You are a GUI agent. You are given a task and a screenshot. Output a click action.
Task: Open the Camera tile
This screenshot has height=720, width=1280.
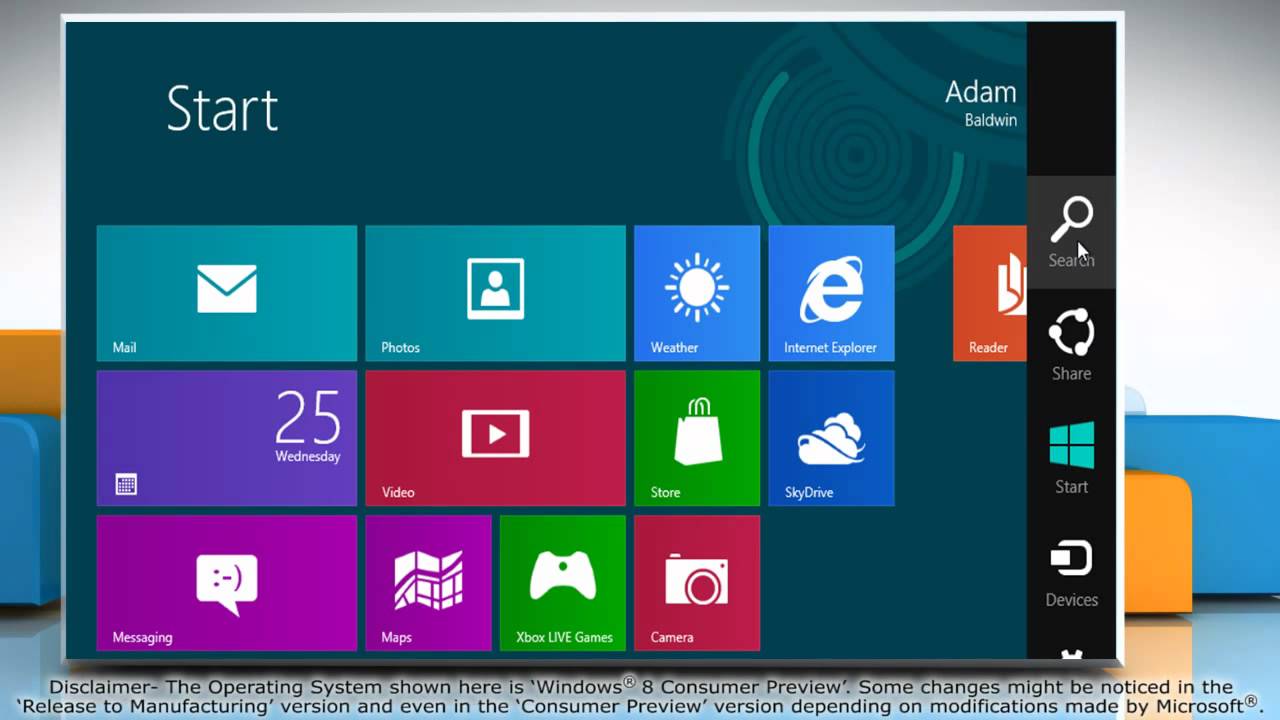[x=697, y=583]
